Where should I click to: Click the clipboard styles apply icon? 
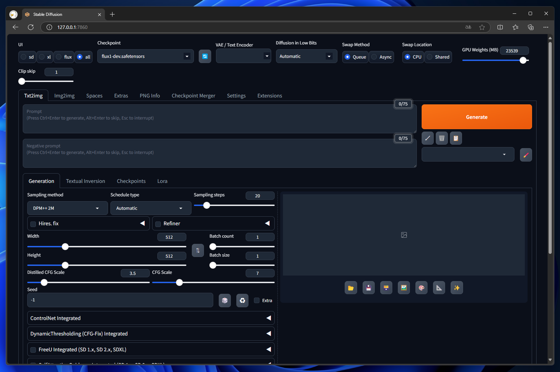(456, 138)
